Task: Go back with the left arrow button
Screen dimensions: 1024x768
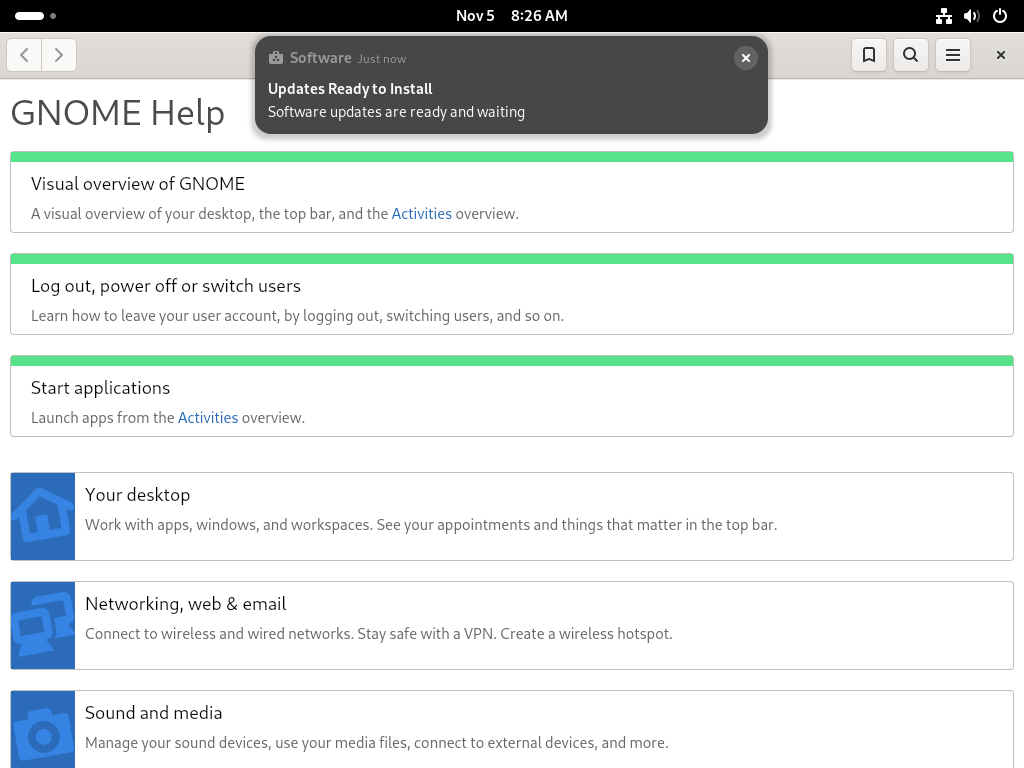Action: click(x=24, y=55)
